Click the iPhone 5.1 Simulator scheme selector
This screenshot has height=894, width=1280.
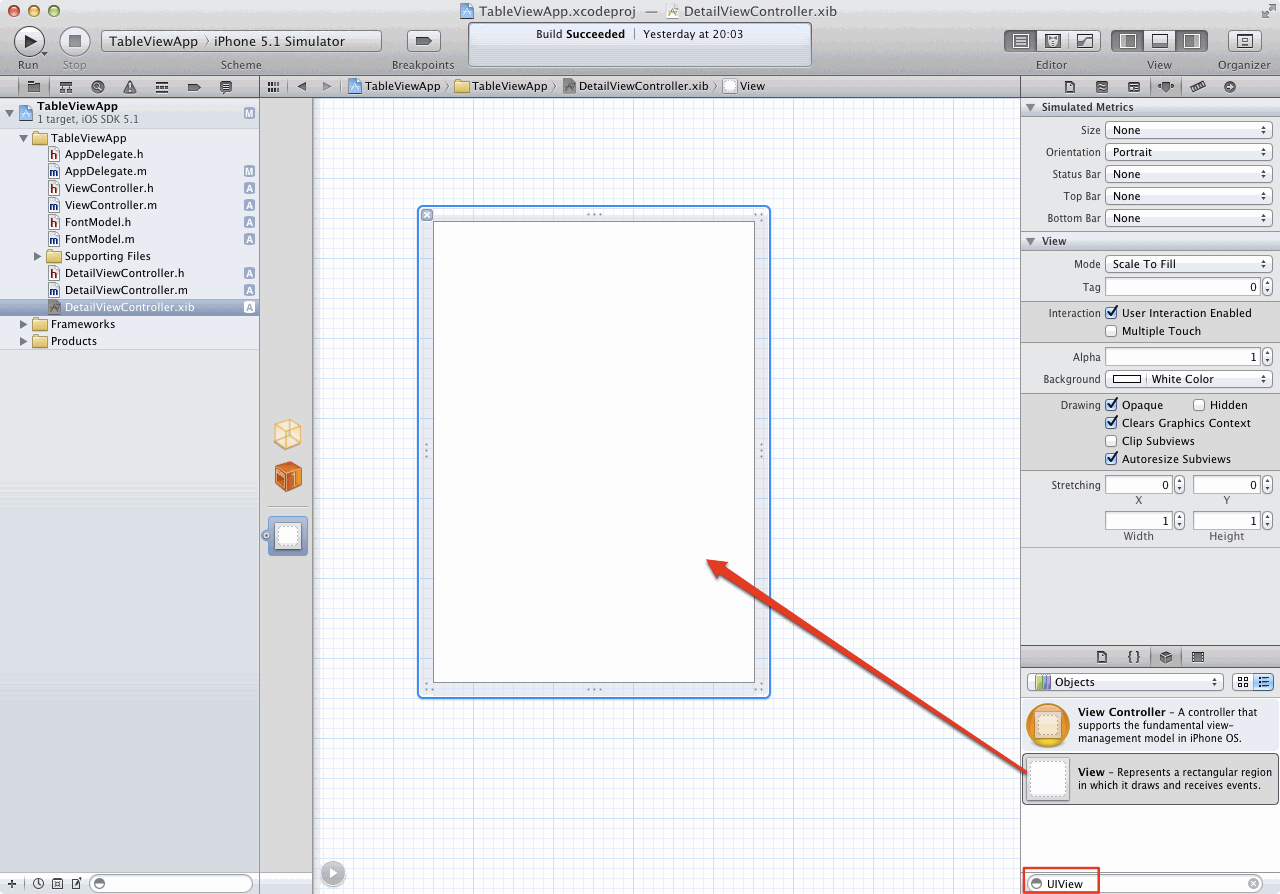(x=279, y=41)
